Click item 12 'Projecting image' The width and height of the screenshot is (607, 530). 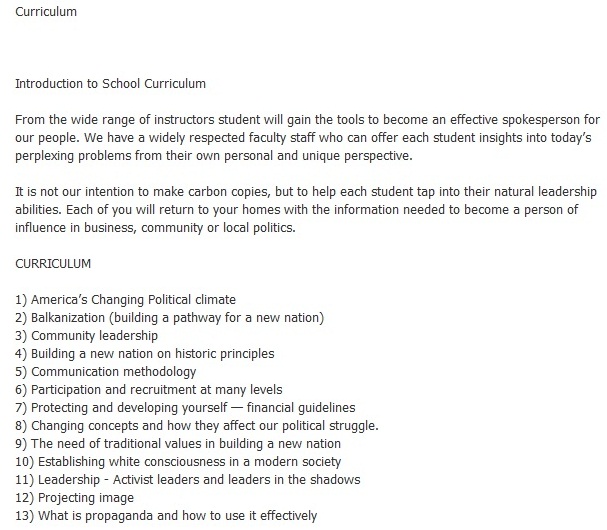pos(74,498)
